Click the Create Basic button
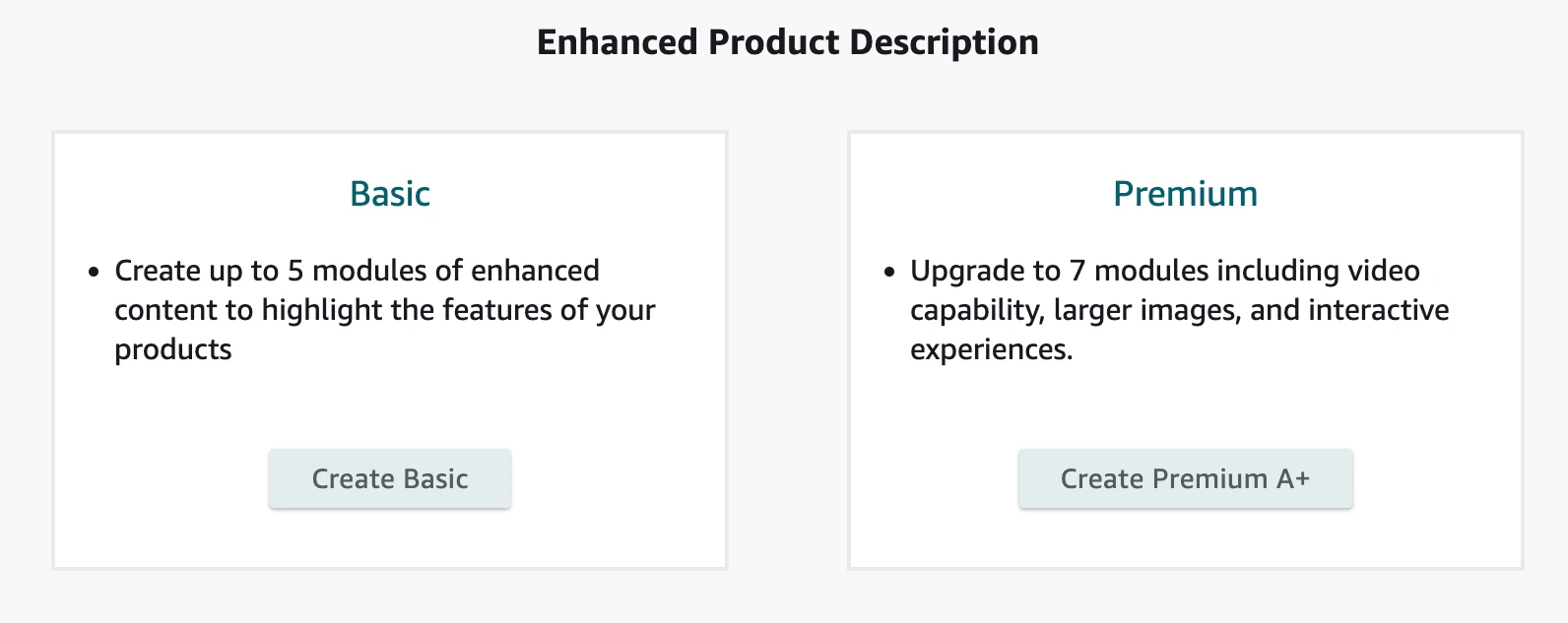Viewport: 1568px width, 623px height. 390,479
